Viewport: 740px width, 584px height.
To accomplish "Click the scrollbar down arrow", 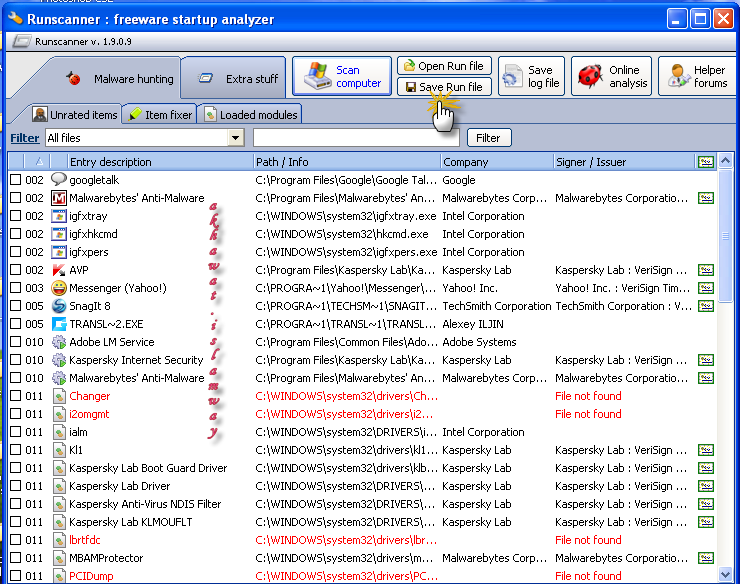I will pyautogui.click(x=725, y=574).
